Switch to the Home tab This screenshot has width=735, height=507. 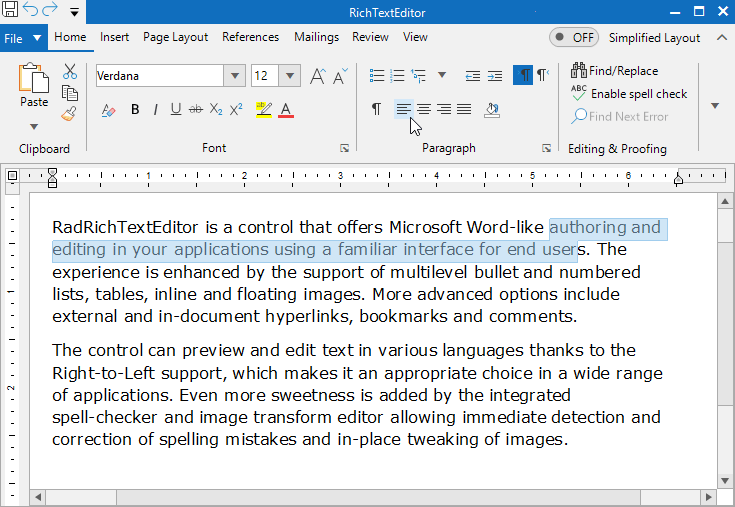[70, 37]
